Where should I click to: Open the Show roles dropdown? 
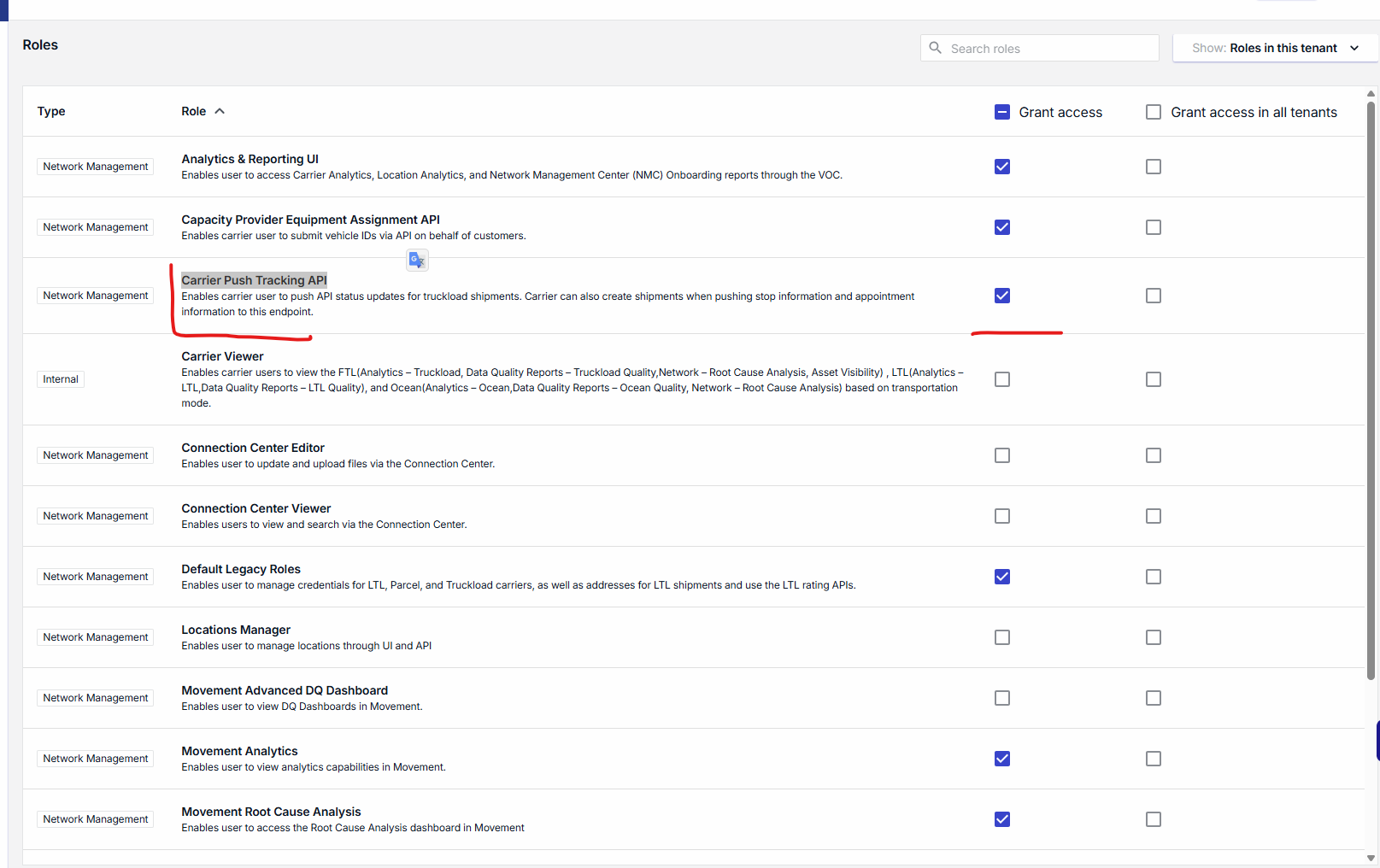(x=1276, y=48)
